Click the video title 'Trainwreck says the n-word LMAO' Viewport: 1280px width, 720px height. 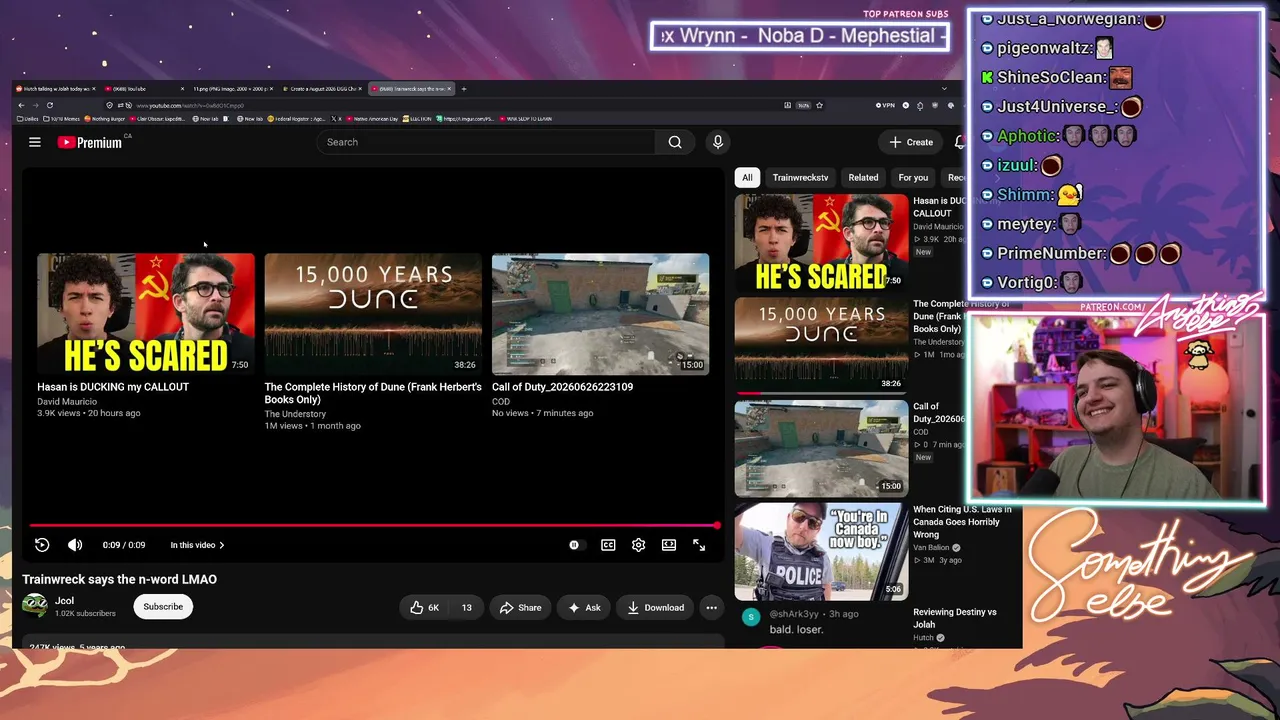[119, 579]
